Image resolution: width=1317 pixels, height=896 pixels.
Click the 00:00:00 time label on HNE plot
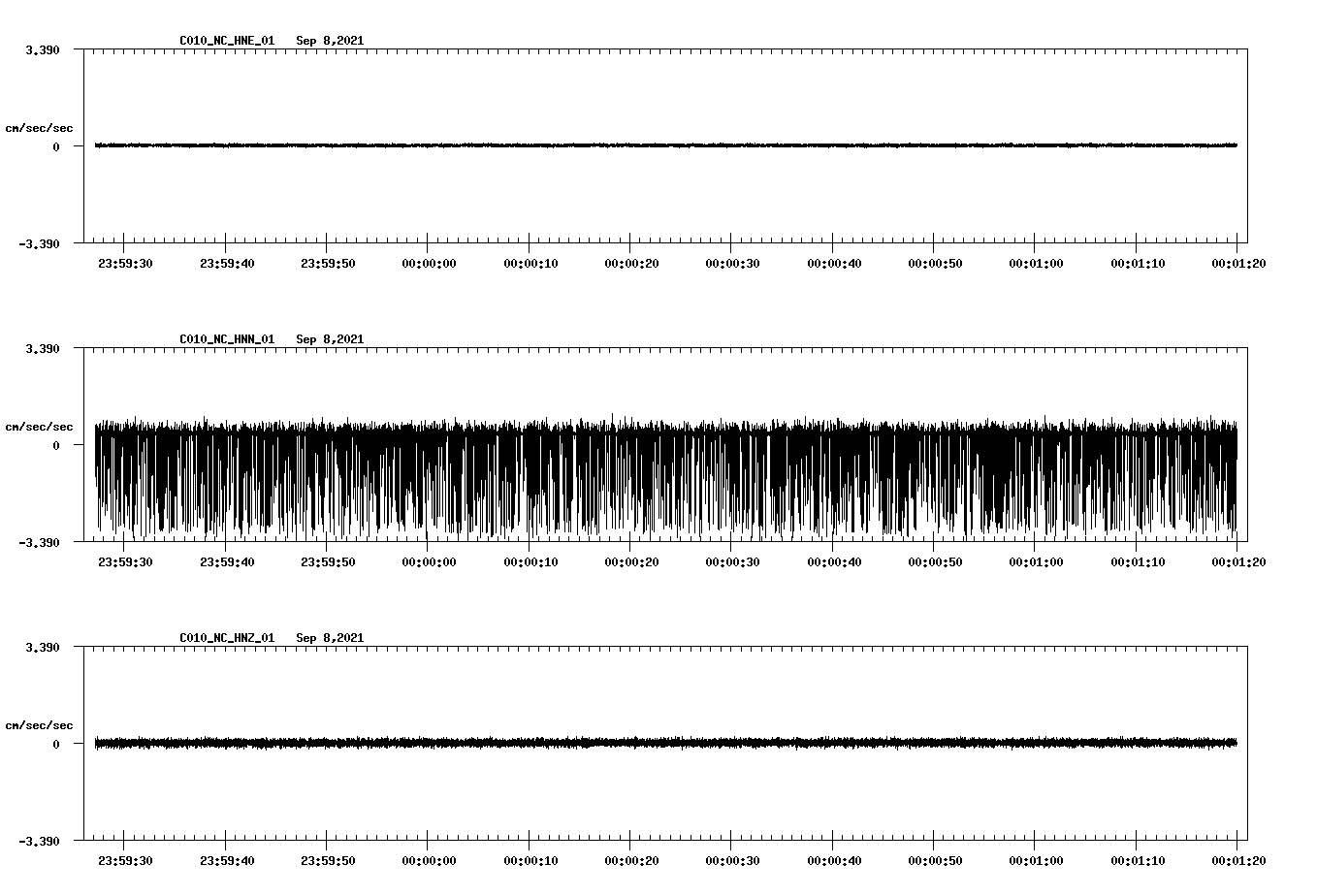(429, 263)
